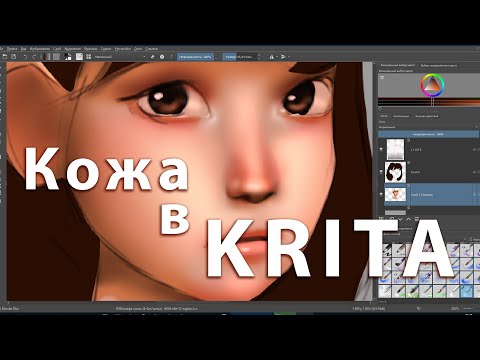
Task: Open the Изображение menu
Action: coord(40,49)
